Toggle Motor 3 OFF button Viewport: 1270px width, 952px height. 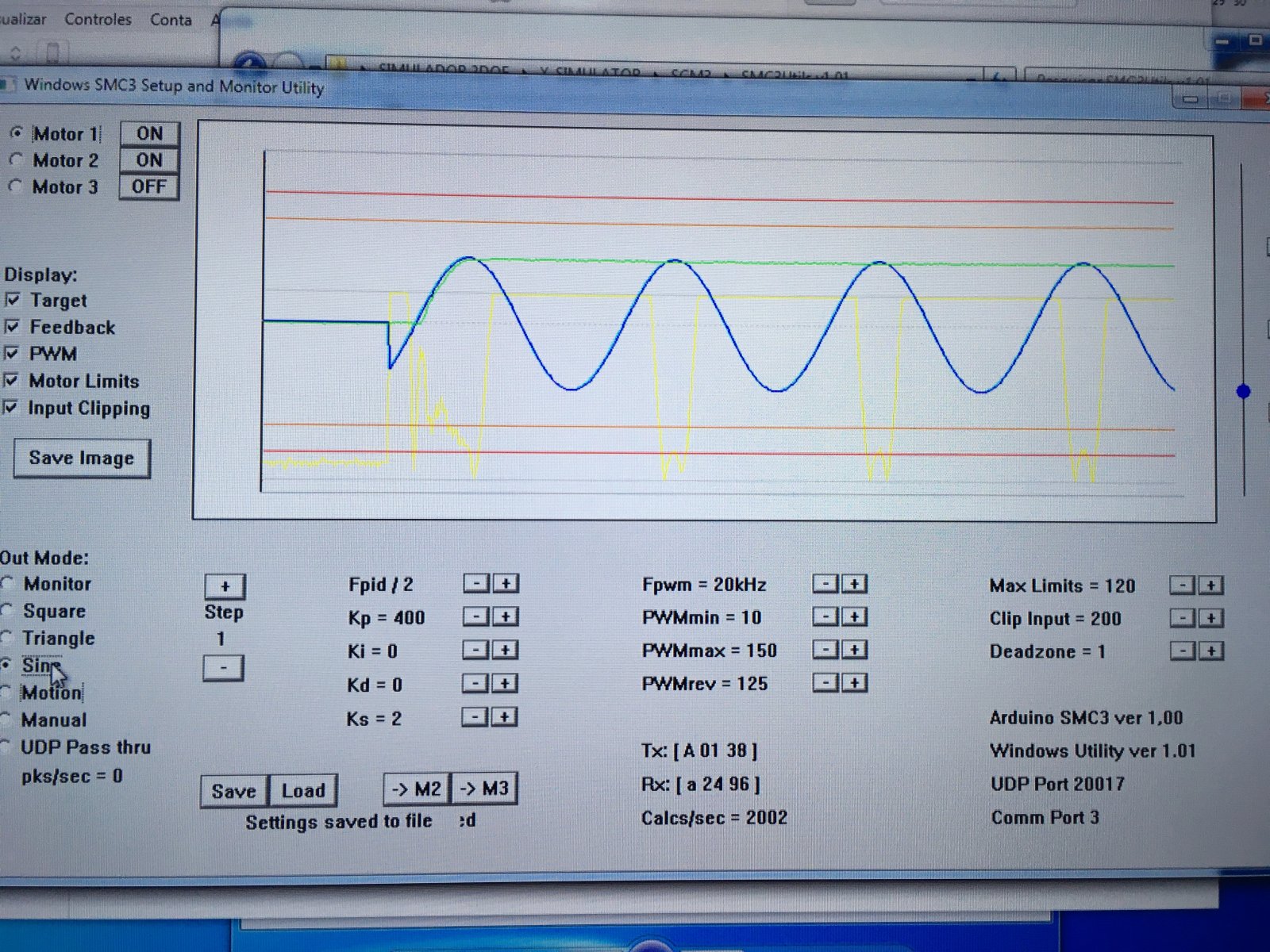[148, 187]
